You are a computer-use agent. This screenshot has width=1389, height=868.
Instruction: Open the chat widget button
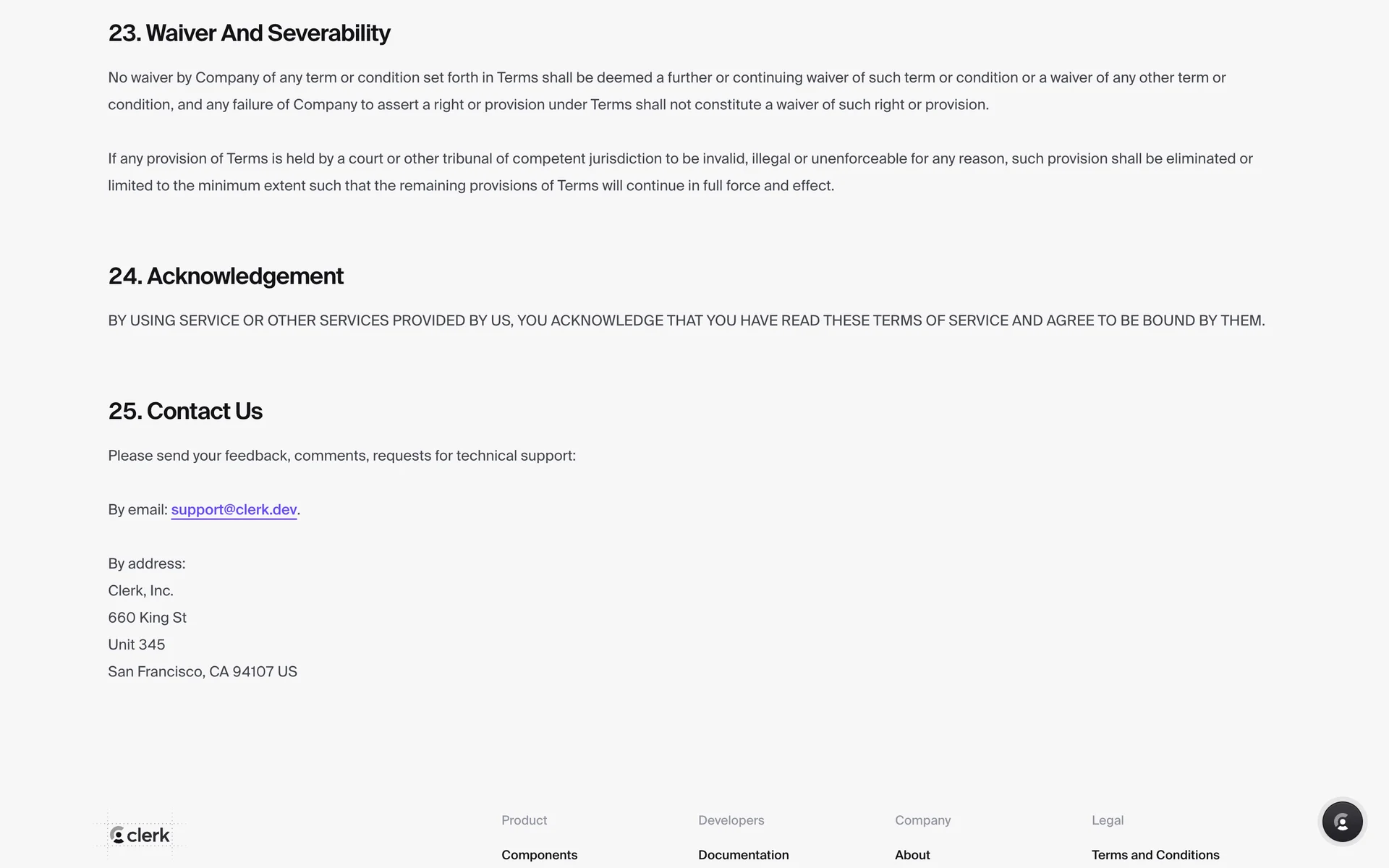(x=1342, y=822)
